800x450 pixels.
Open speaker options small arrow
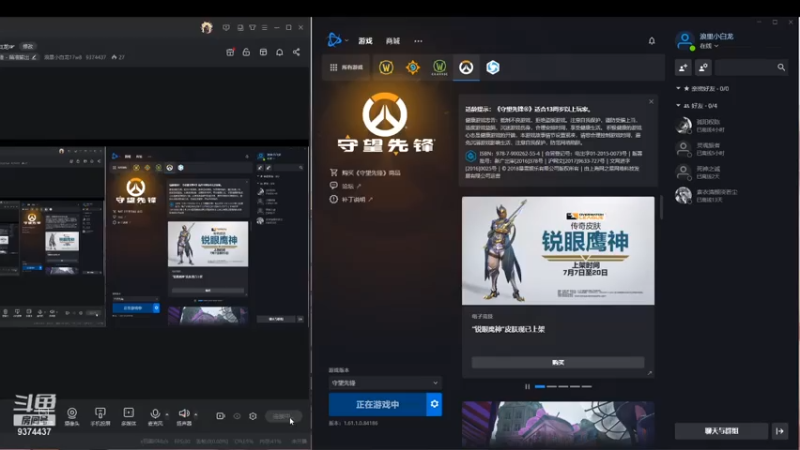[x=196, y=414]
